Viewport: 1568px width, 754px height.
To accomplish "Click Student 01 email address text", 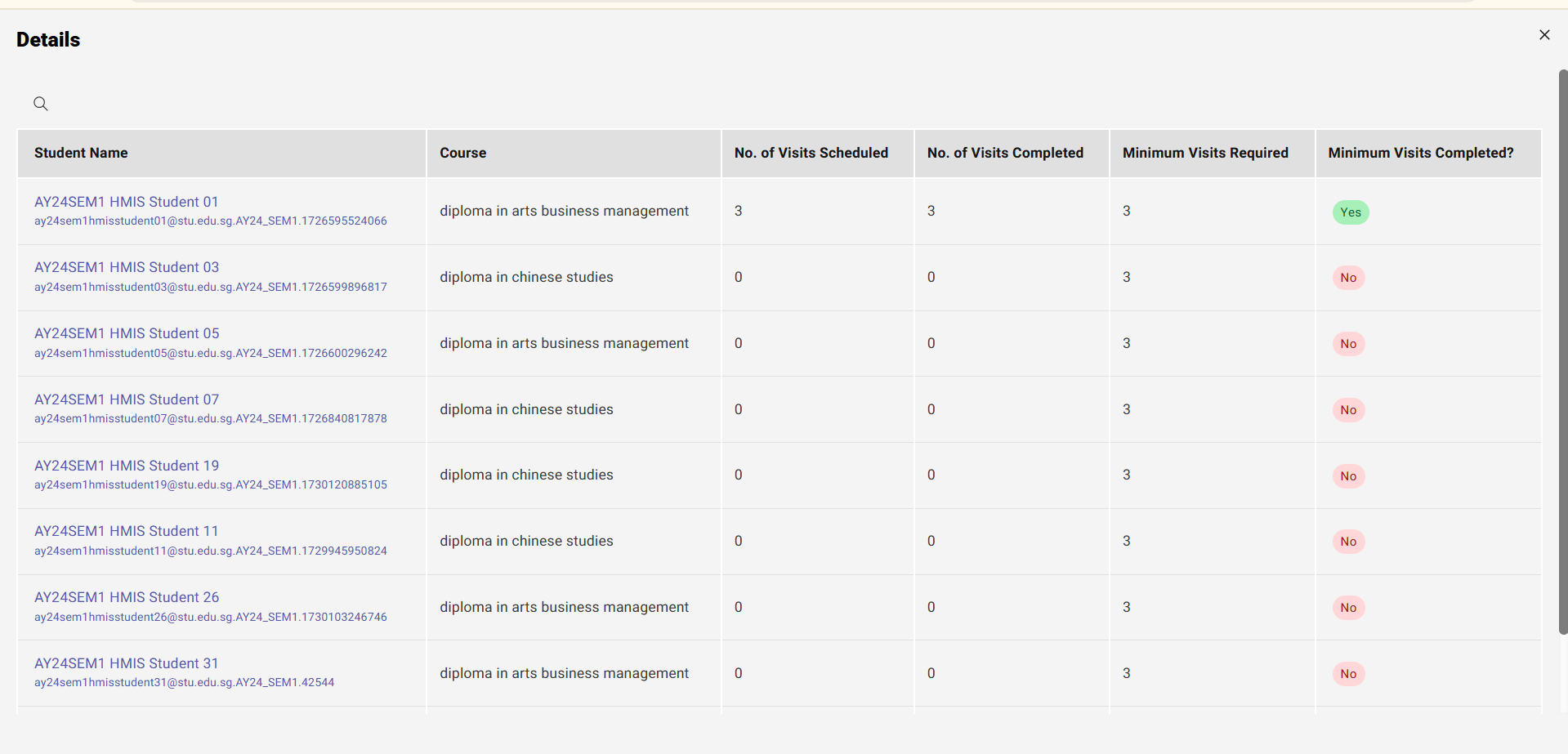I will [x=210, y=221].
